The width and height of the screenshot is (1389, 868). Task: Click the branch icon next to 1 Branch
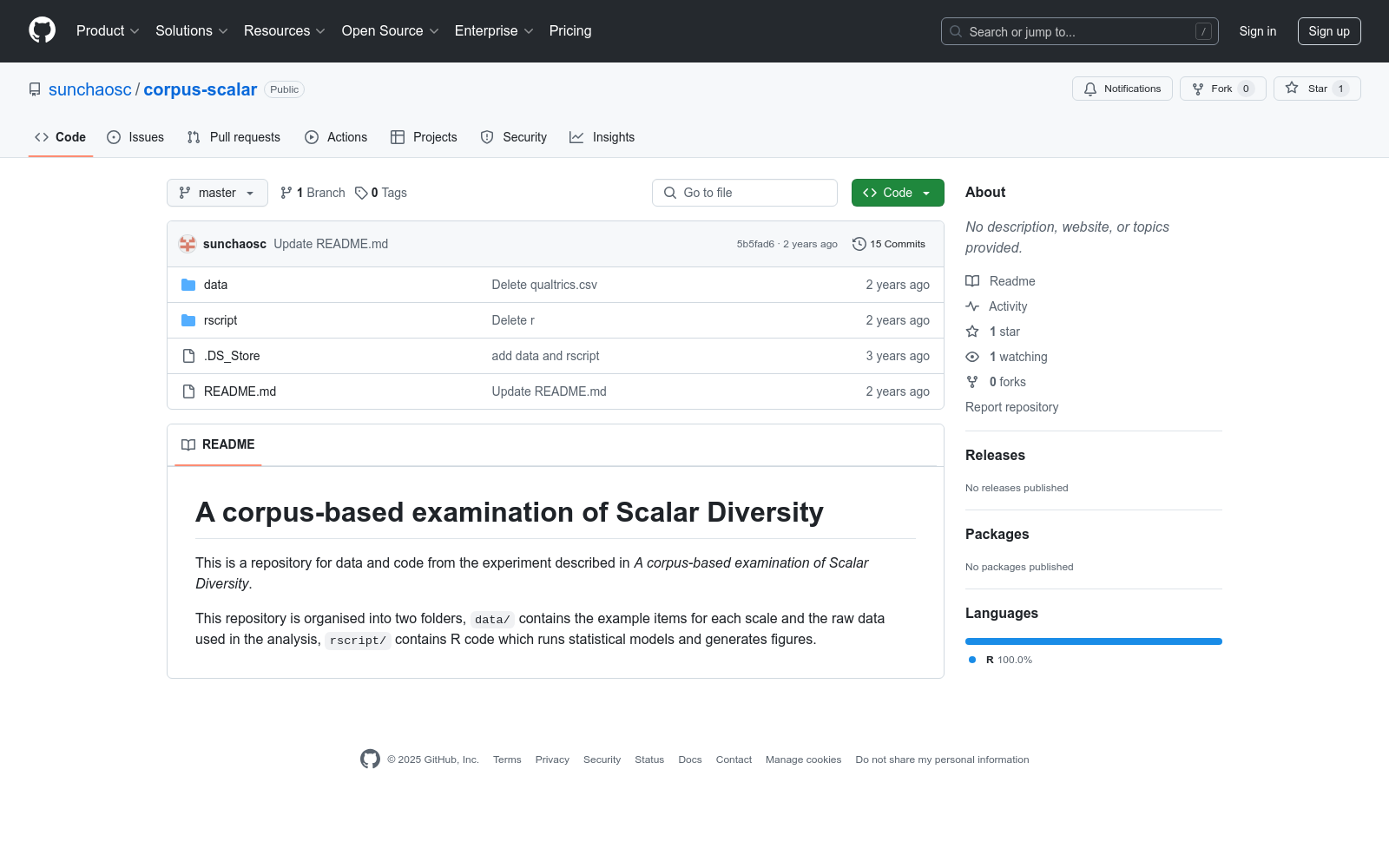click(286, 193)
